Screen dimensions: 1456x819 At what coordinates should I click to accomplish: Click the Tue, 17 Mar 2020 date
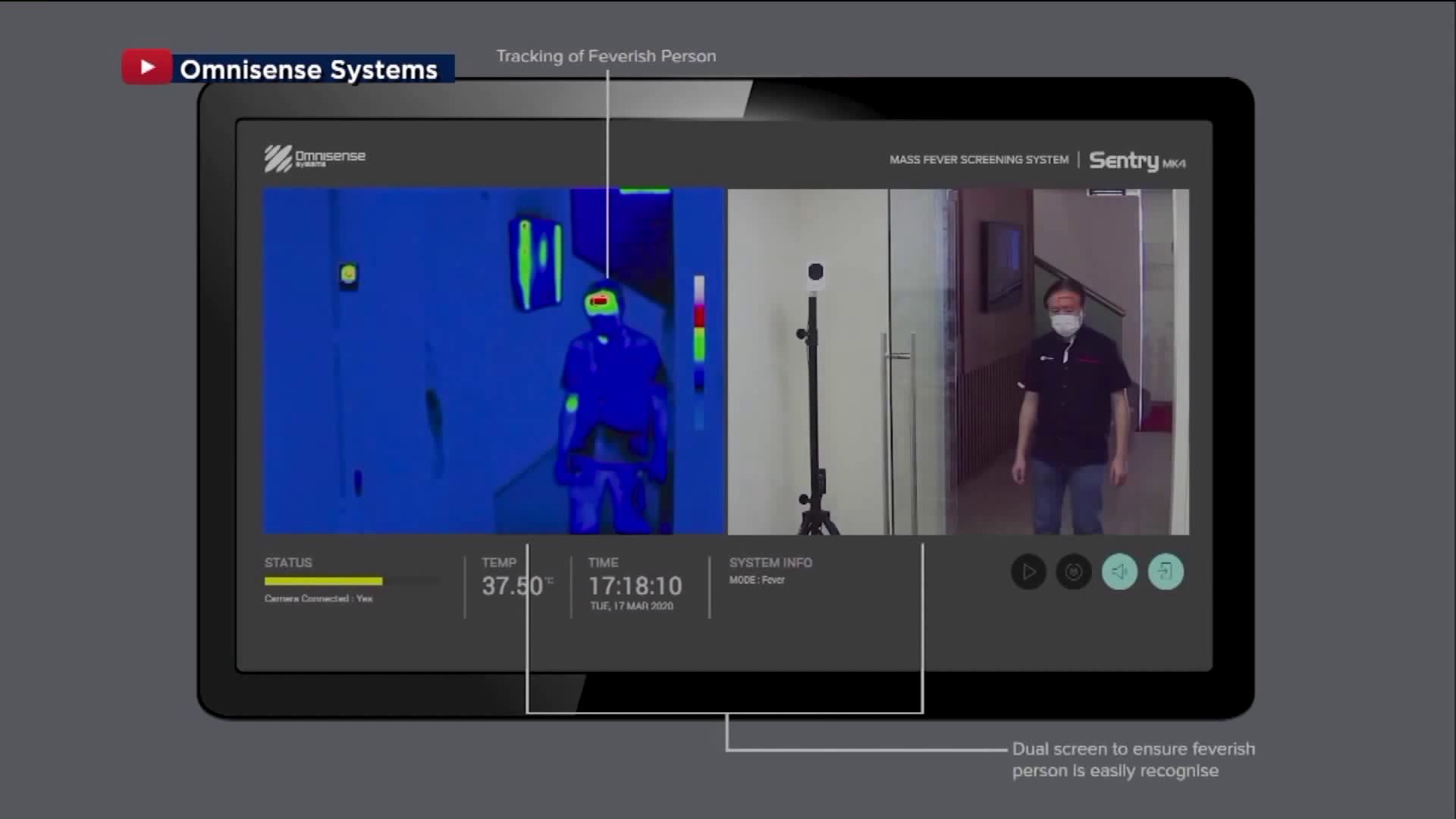click(x=632, y=606)
